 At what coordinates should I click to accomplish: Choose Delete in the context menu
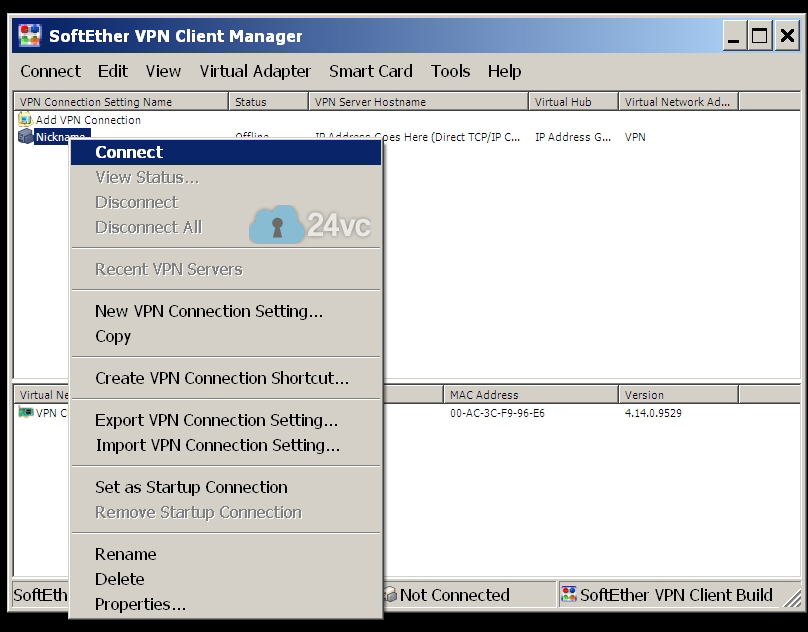pos(226,579)
